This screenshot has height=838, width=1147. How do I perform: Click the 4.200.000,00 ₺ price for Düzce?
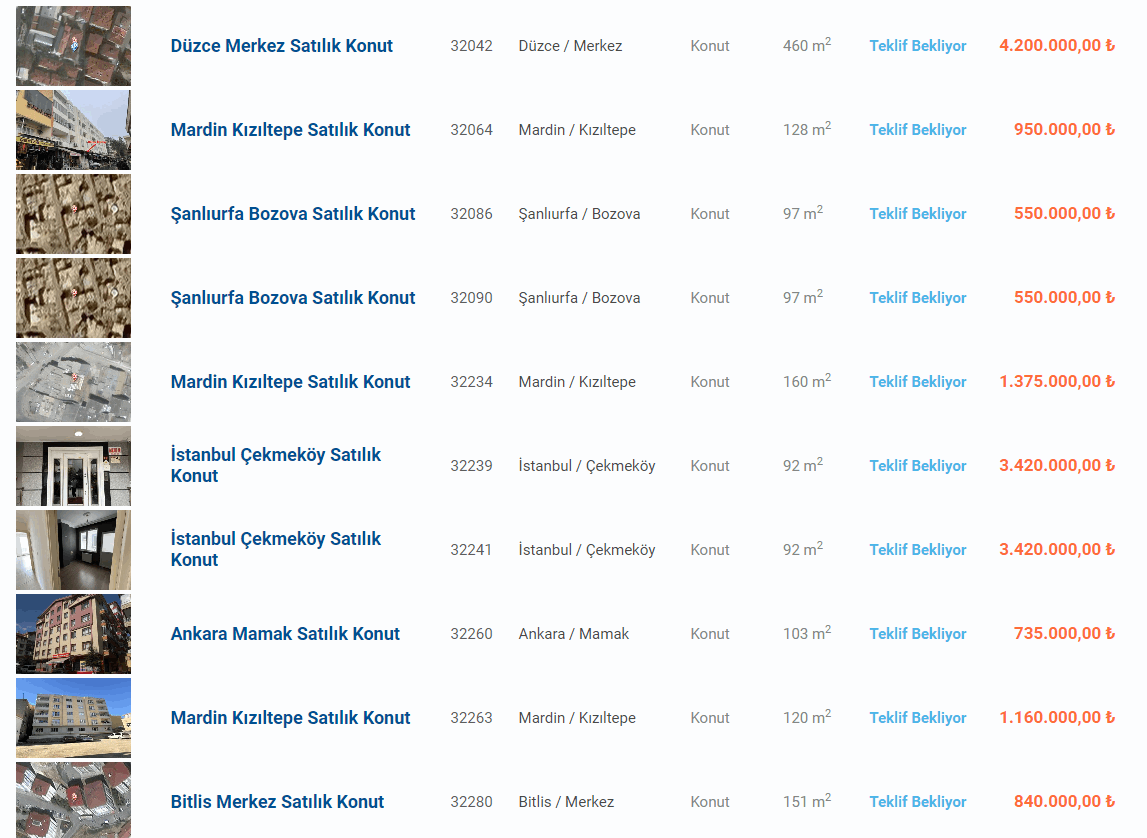(1057, 45)
